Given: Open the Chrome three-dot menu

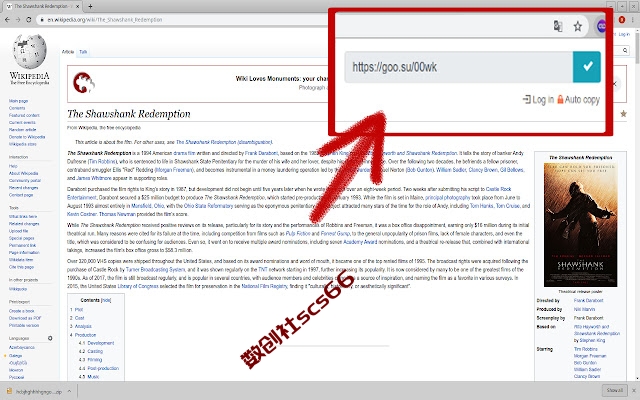Looking at the screenshot, I should click(x=634, y=20).
